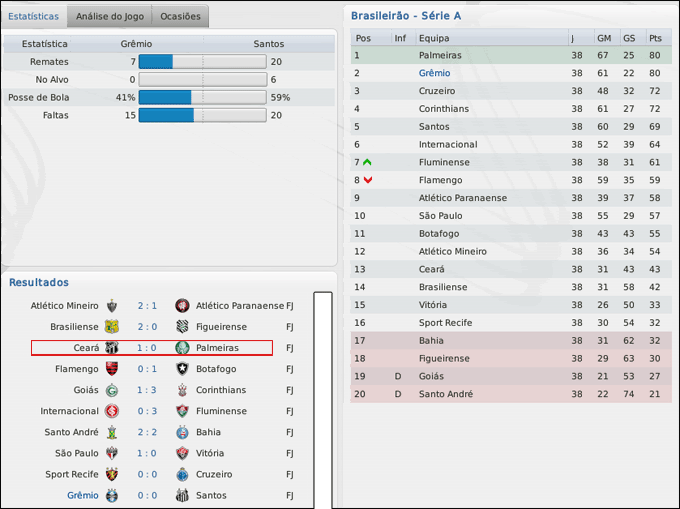Open Grêmio link in league table
Image resolution: width=680 pixels, height=509 pixels.
click(x=434, y=73)
